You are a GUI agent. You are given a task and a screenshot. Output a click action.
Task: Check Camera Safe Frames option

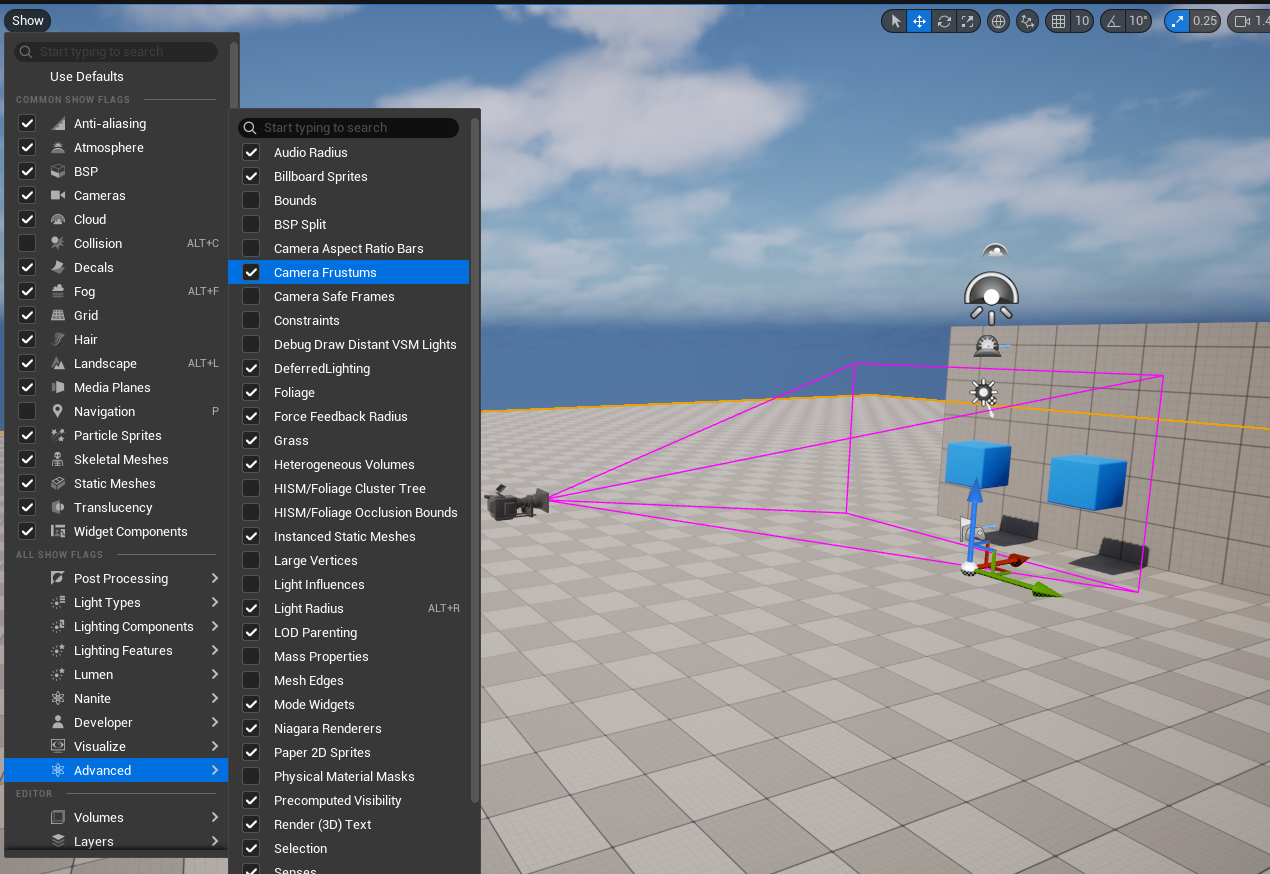pyautogui.click(x=251, y=296)
